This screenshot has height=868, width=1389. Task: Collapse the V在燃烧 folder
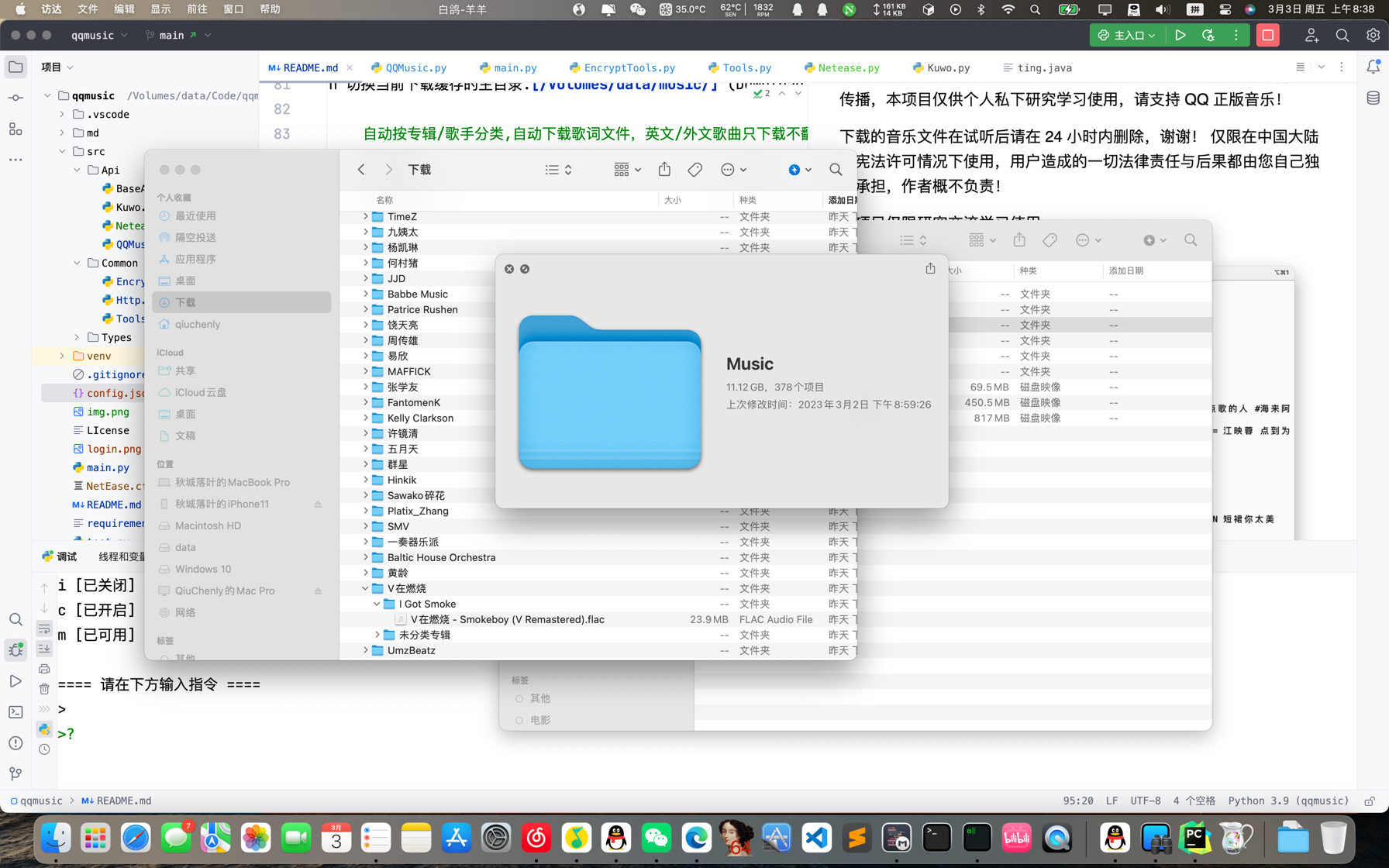click(x=365, y=588)
